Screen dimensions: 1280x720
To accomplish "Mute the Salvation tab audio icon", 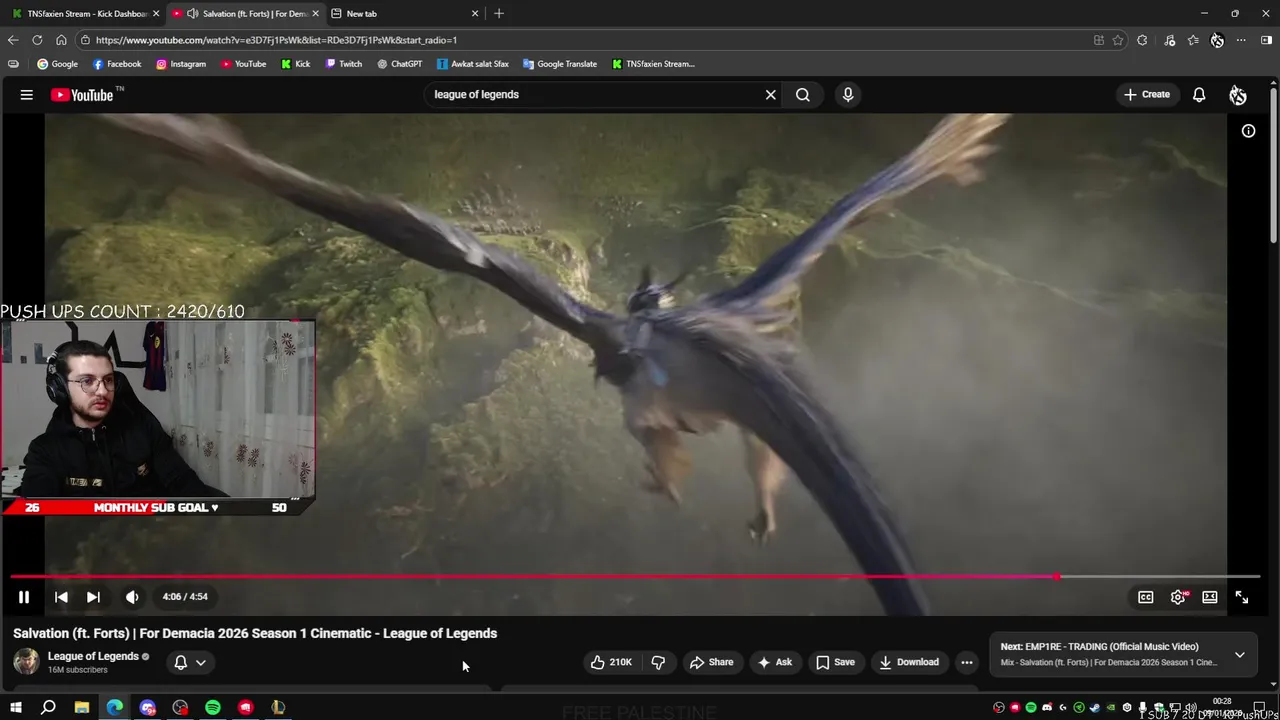I will [x=192, y=14].
